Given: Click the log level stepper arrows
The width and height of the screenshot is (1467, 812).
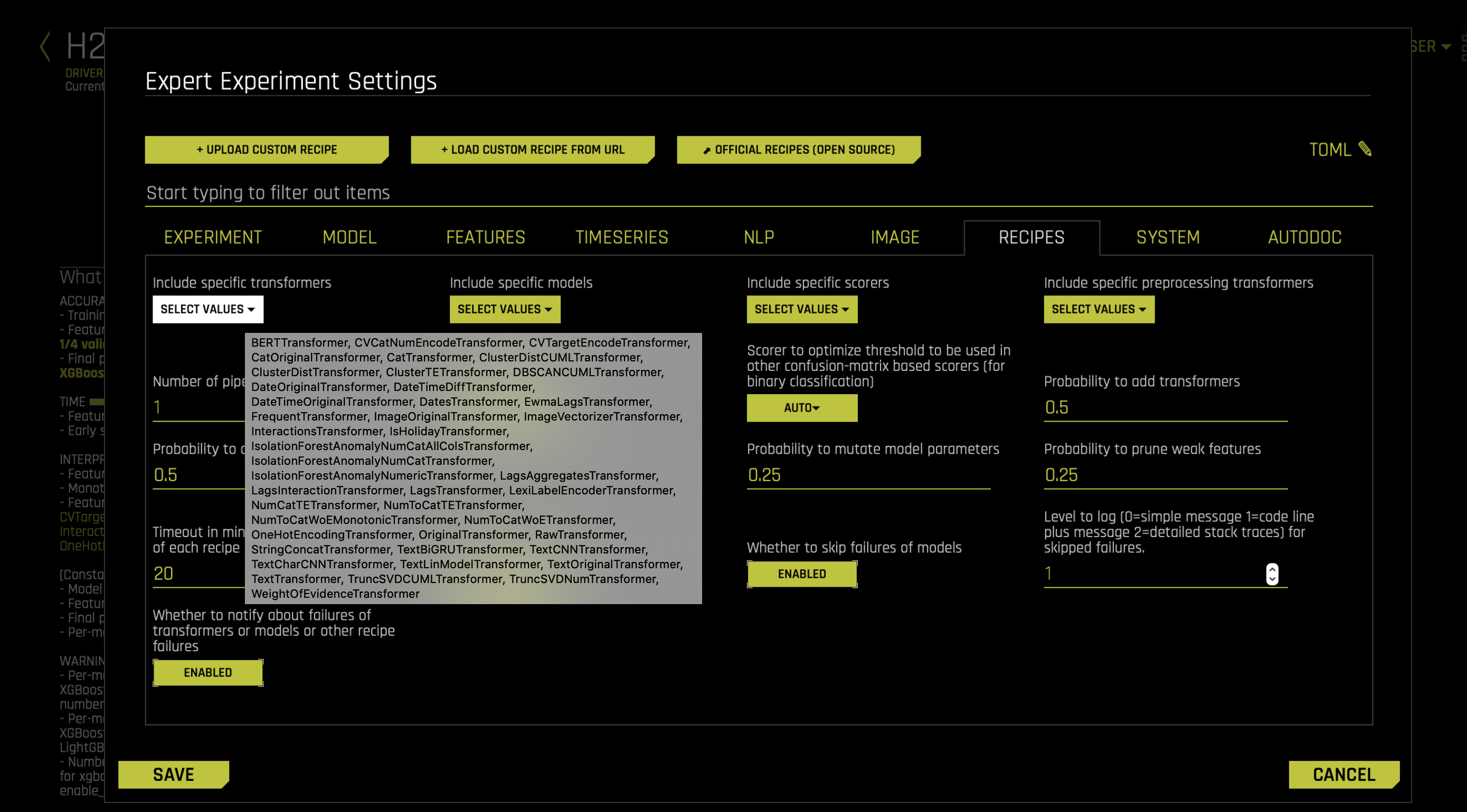Looking at the screenshot, I should click(1272, 574).
